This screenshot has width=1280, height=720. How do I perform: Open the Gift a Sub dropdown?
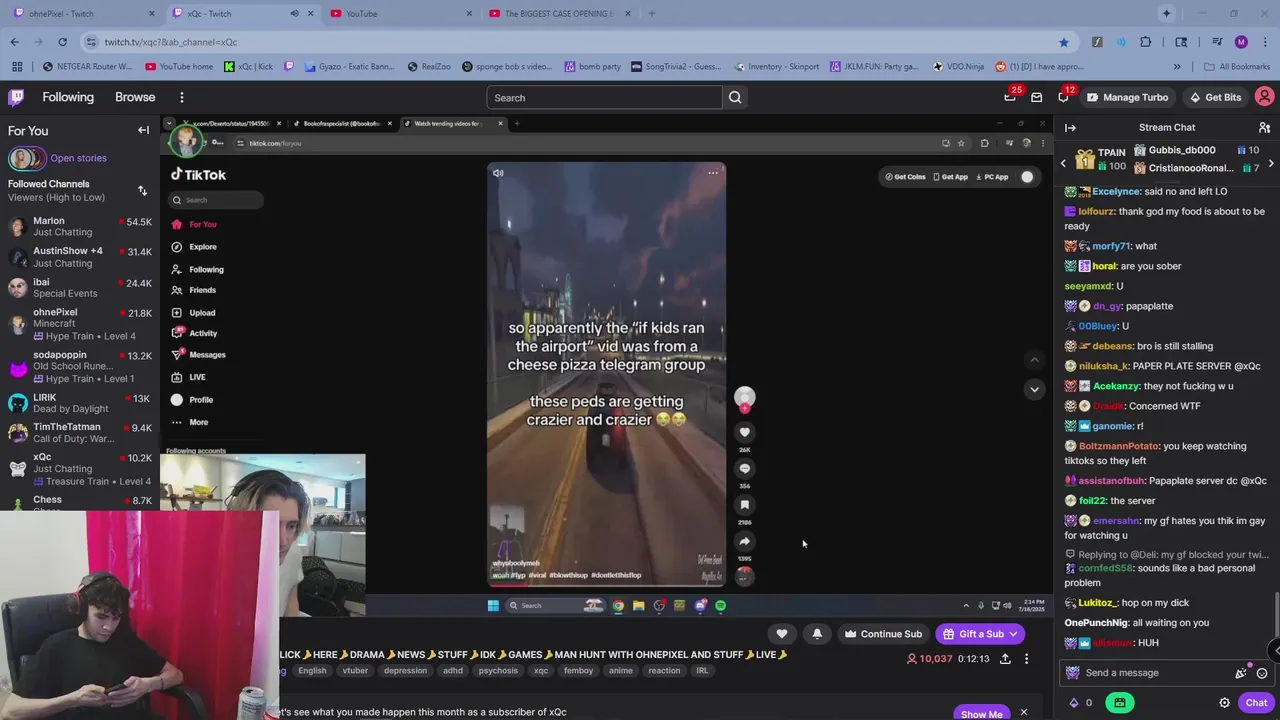pos(1013,634)
